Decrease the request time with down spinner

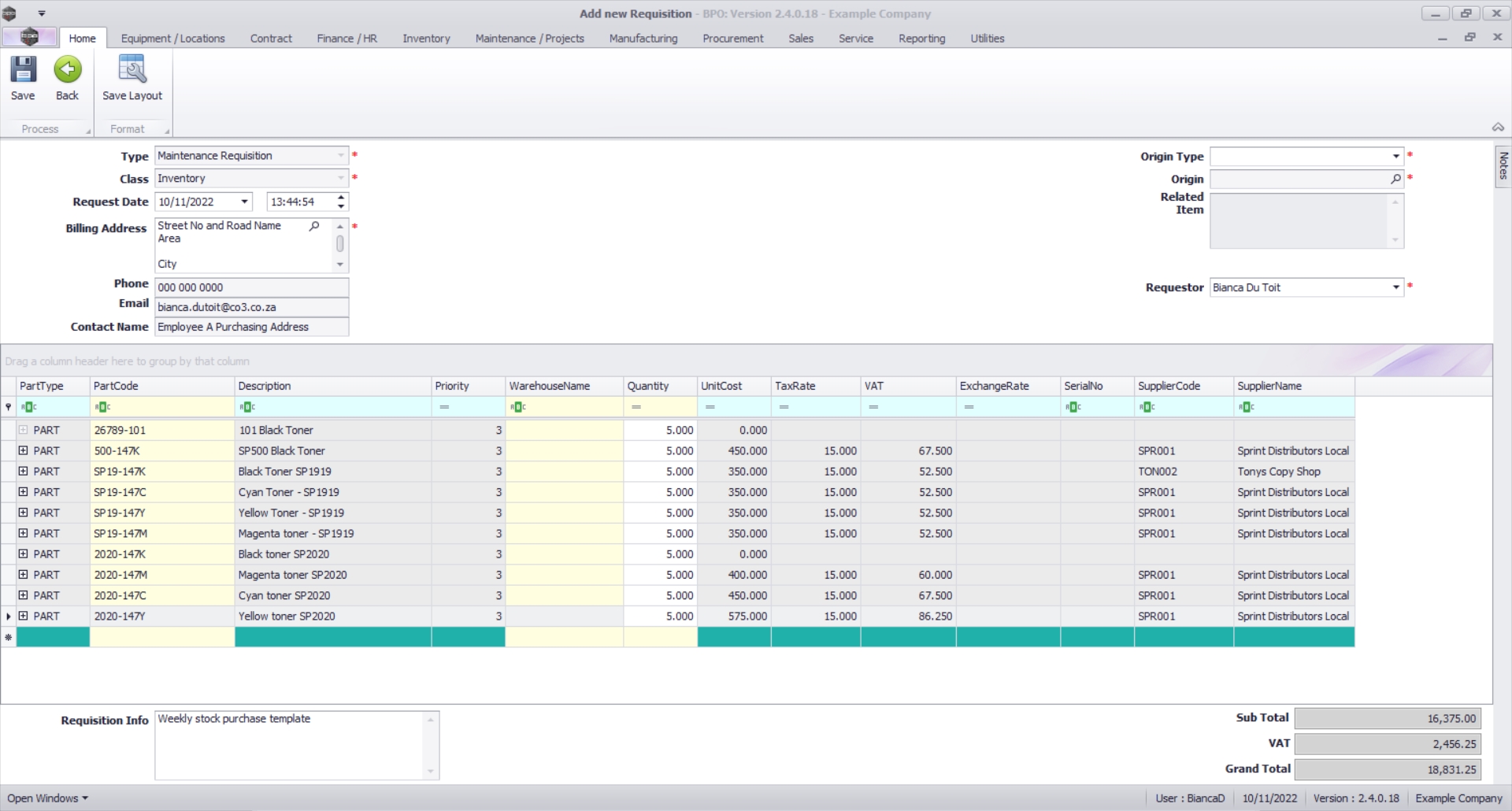[340, 206]
